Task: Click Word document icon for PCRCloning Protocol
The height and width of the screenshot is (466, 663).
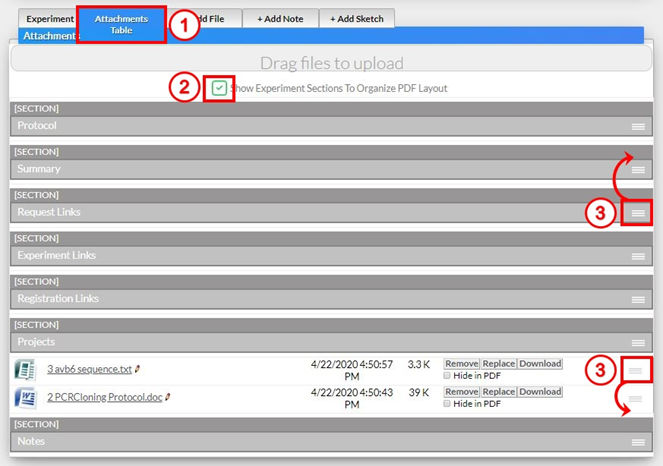Action: pos(26,398)
